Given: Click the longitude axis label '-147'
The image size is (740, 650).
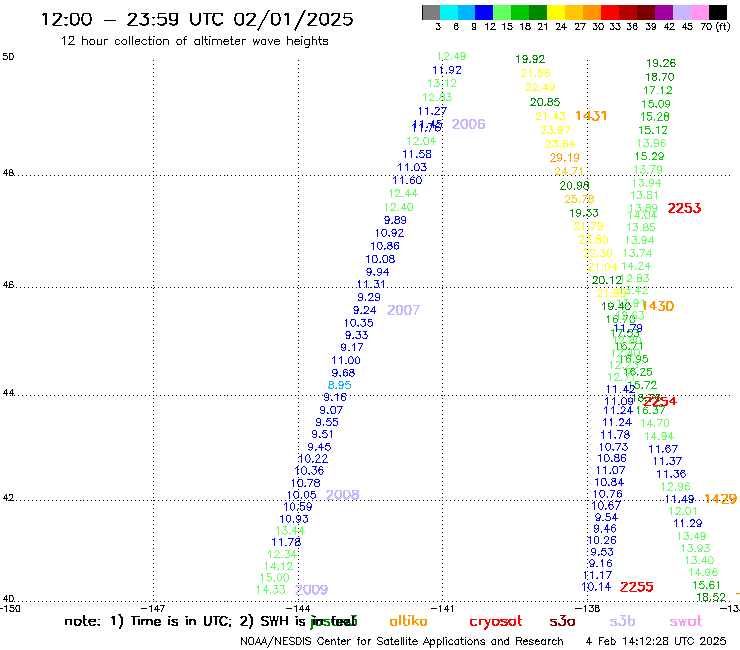Looking at the screenshot, I should [152, 608].
